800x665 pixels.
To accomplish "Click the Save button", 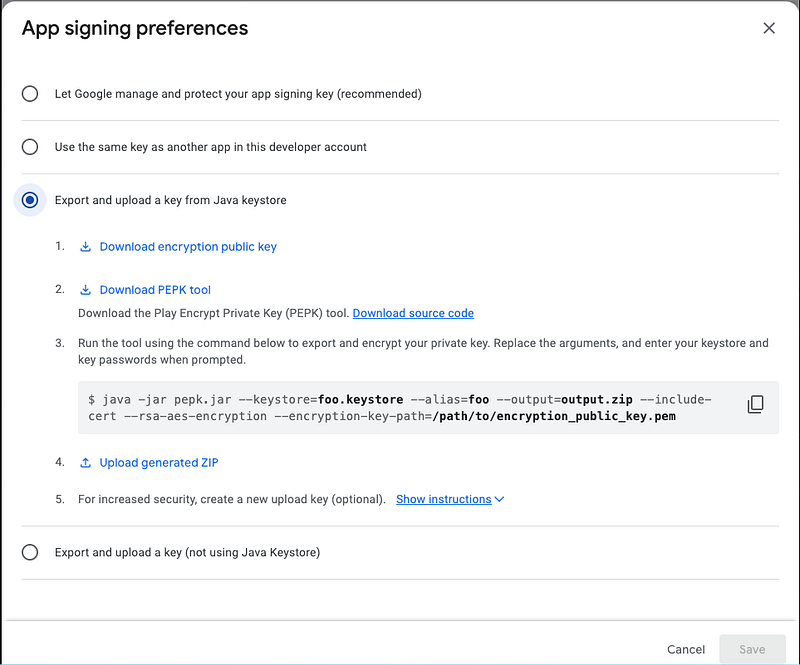I will (x=752, y=649).
